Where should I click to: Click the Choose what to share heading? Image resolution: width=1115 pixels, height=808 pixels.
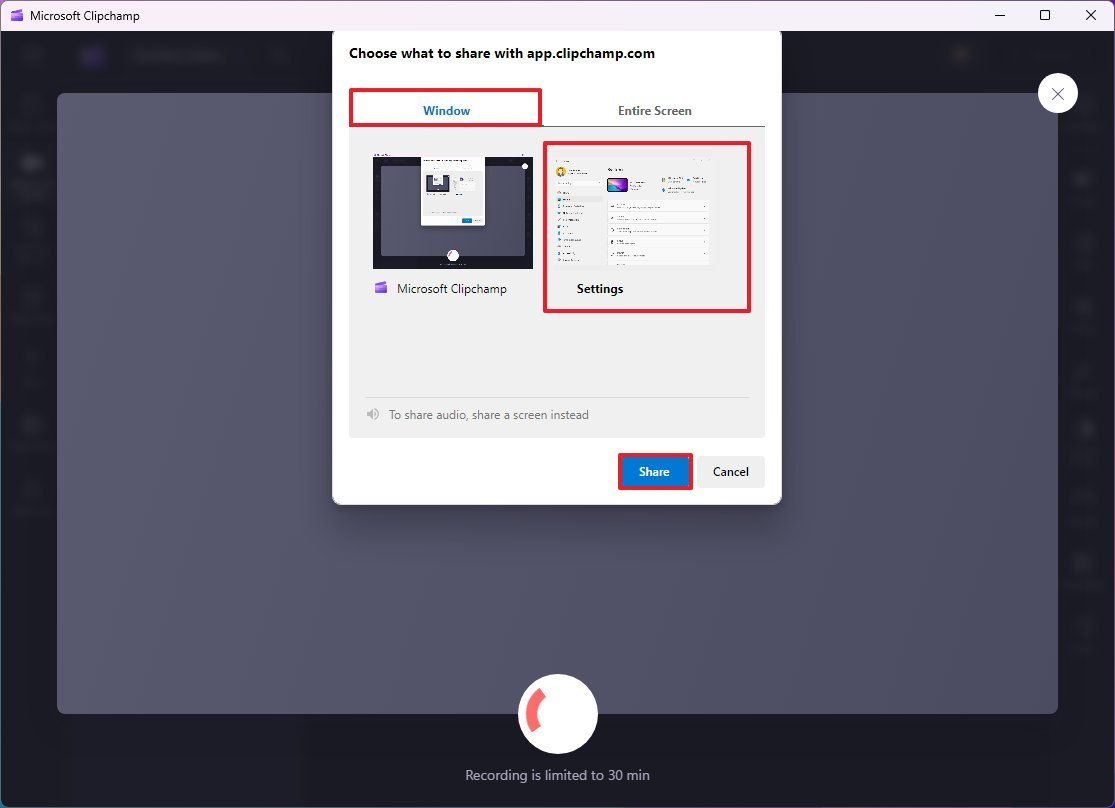tap(502, 53)
